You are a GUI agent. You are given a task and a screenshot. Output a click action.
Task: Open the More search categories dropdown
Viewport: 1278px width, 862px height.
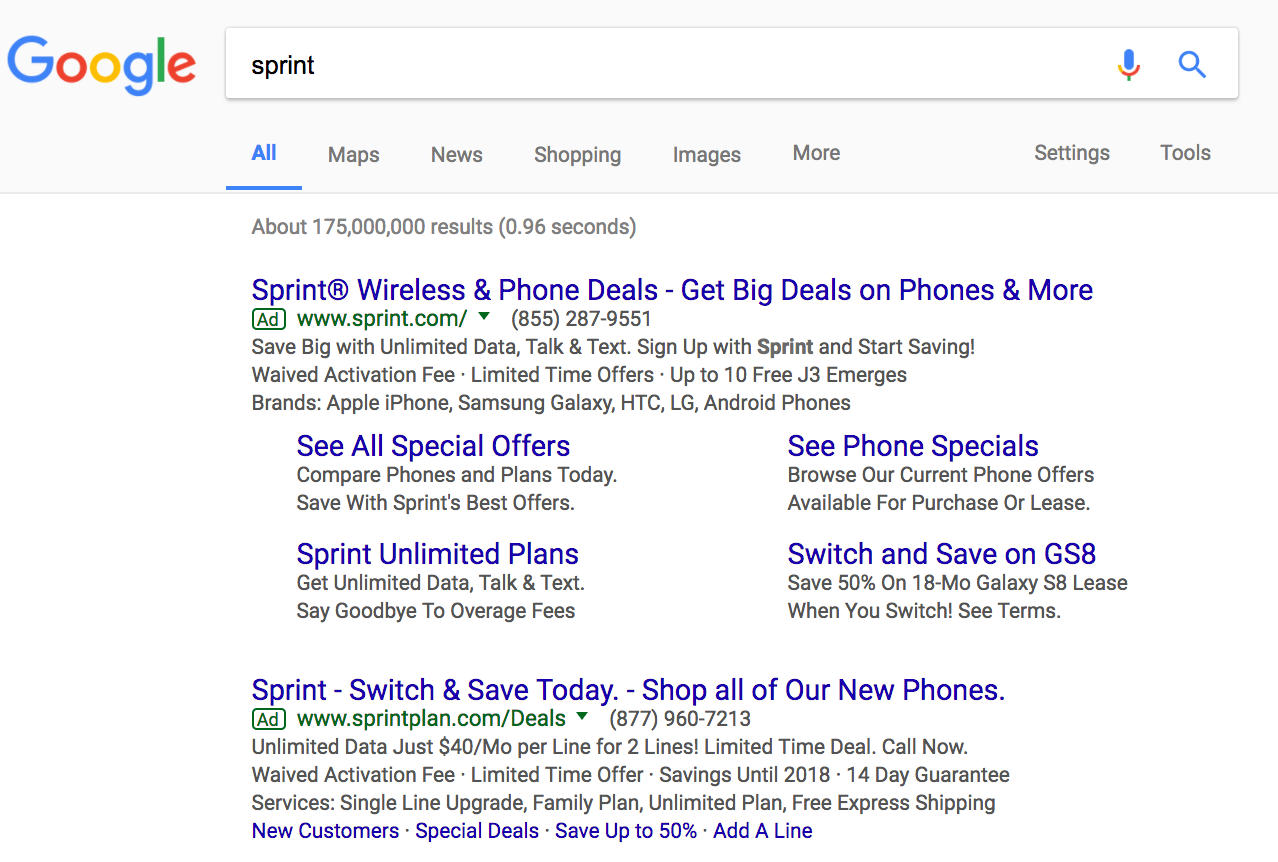click(x=815, y=153)
